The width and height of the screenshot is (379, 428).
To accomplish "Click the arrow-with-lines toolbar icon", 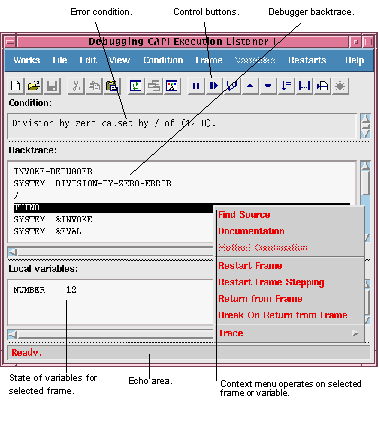I will pyautogui.click(x=286, y=86).
